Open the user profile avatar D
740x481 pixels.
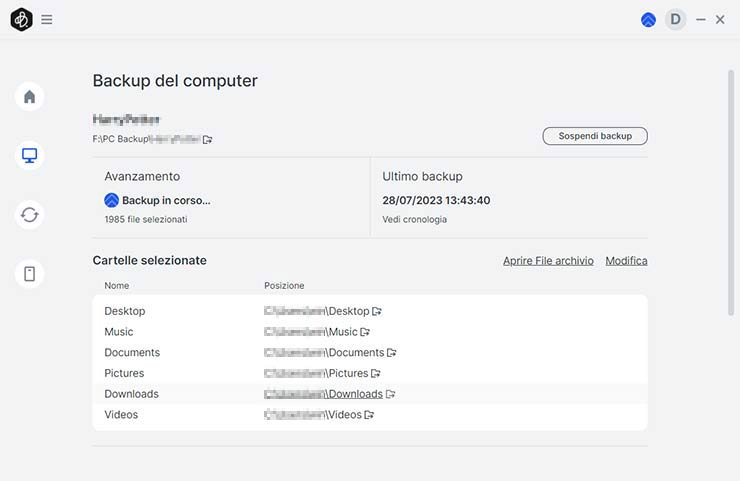[676, 19]
